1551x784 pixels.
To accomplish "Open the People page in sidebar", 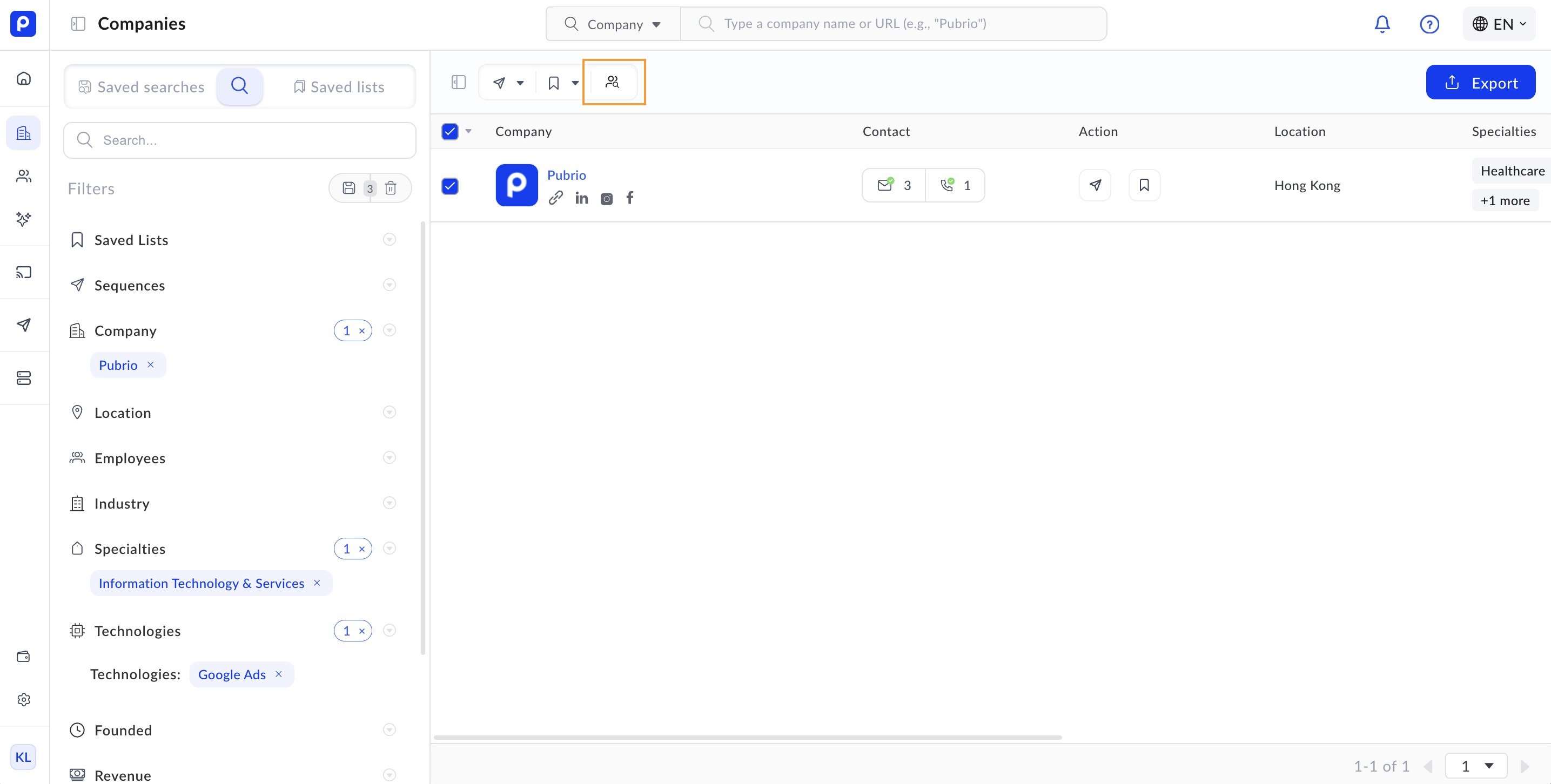I will click(23, 177).
